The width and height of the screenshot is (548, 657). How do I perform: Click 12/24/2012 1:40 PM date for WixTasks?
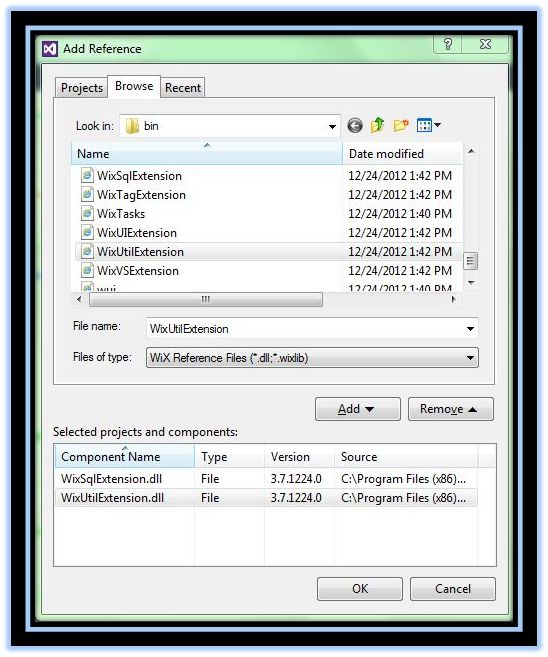(x=400, y=214)
